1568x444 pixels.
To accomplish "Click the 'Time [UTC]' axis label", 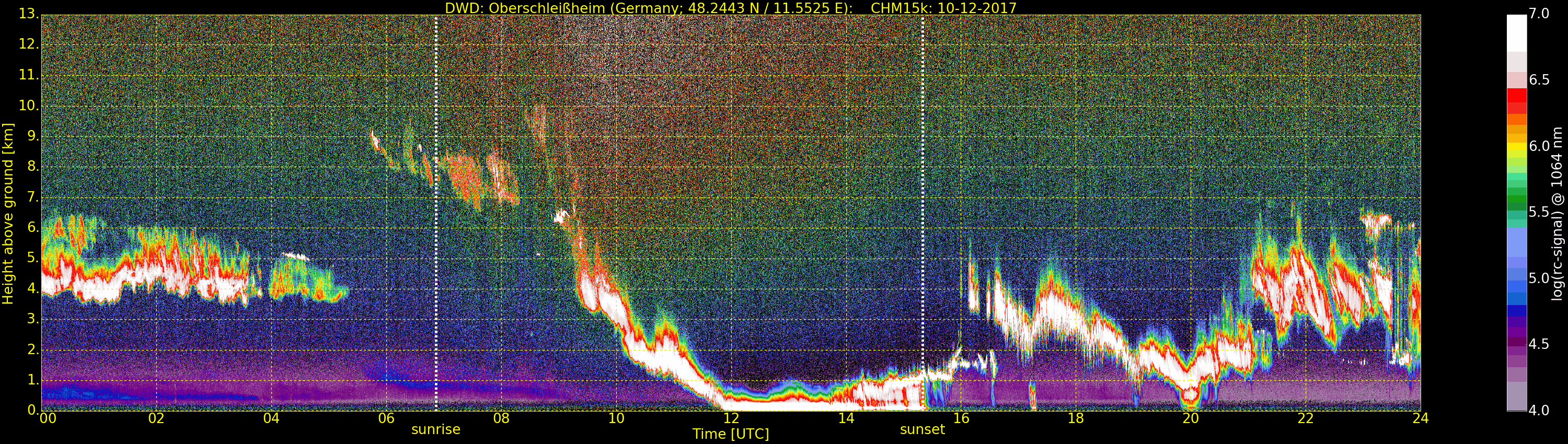I will [x=731, y=434].
